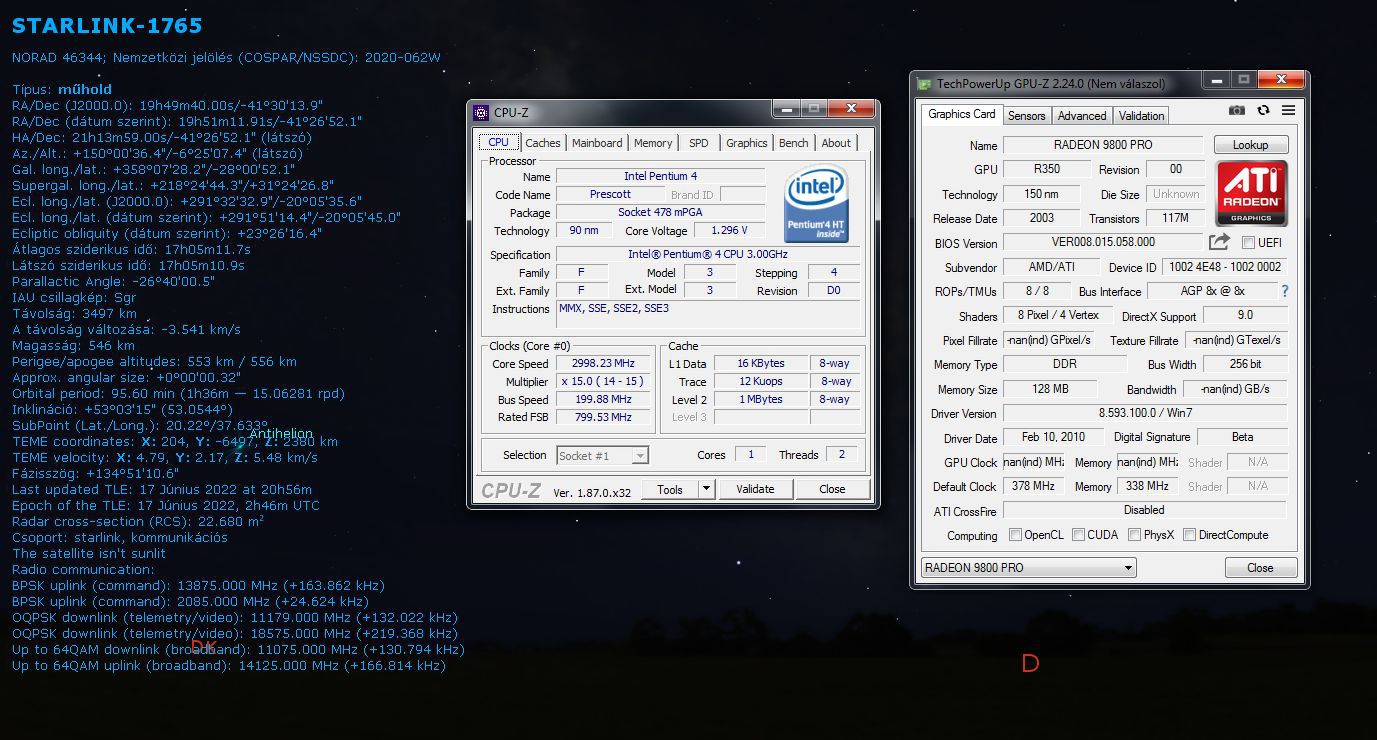
Task: Open the GPU-Z hamburger menu
Action: [x=1288, y=111]
